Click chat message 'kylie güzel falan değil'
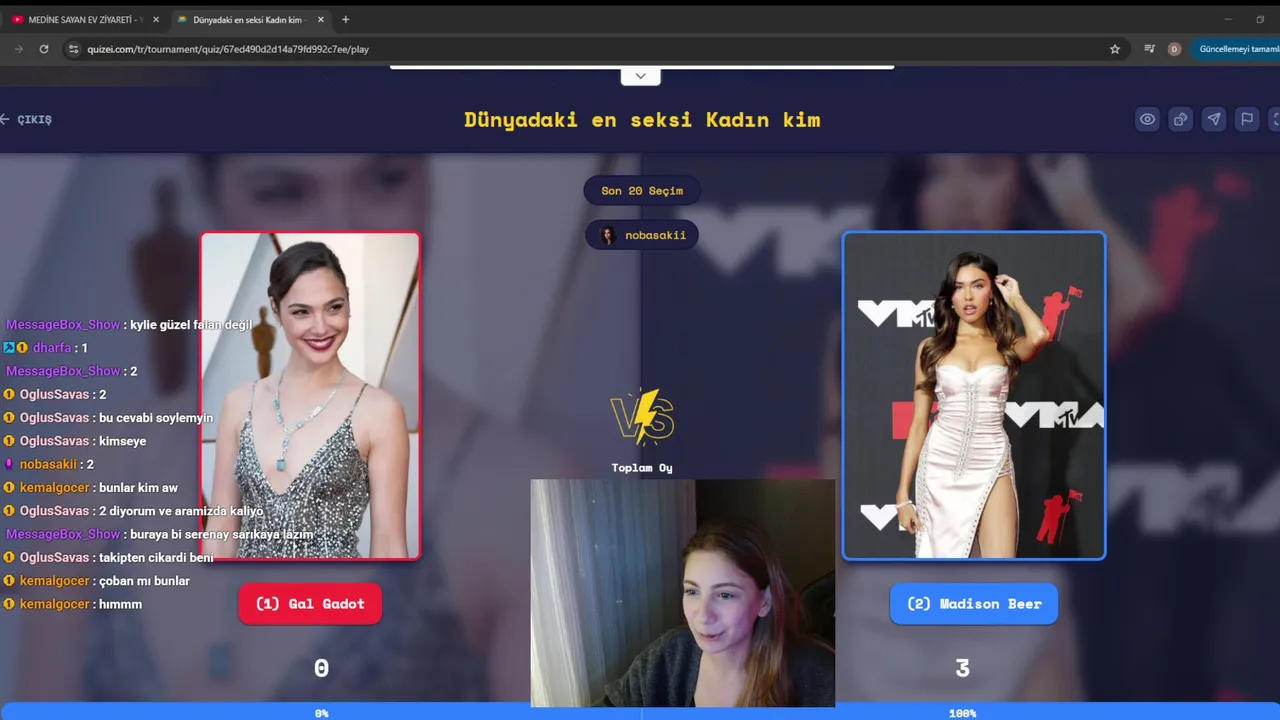The width and height of the screenshot is (1280, 720). 191,325
